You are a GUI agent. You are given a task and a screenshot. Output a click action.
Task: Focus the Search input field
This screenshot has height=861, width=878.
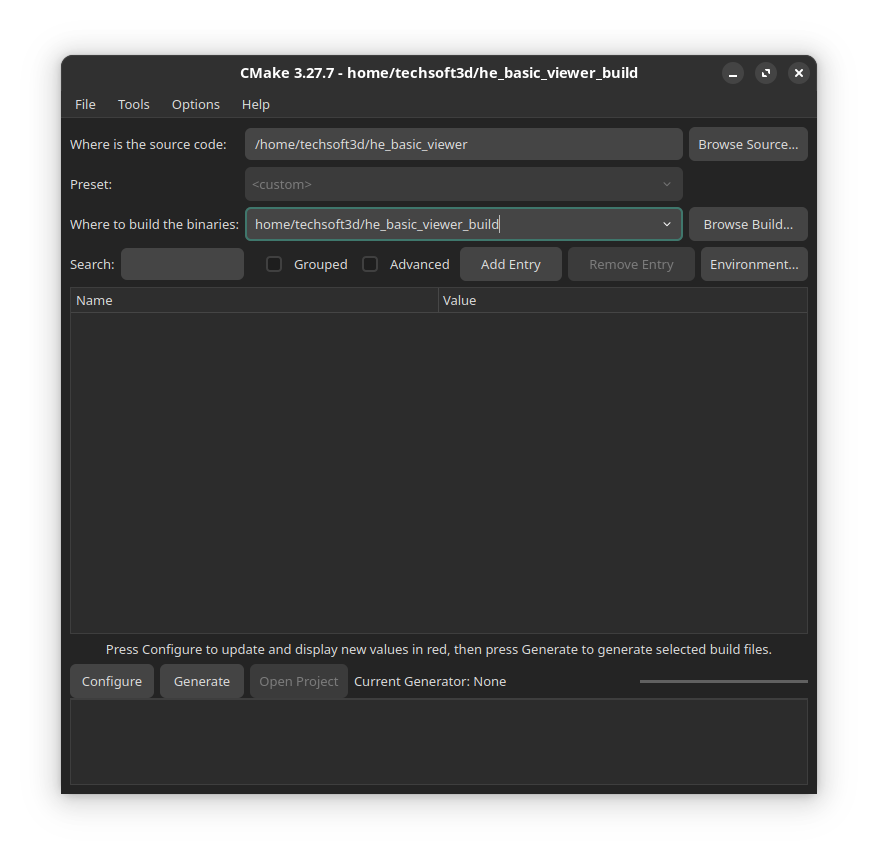click(183, 264)
